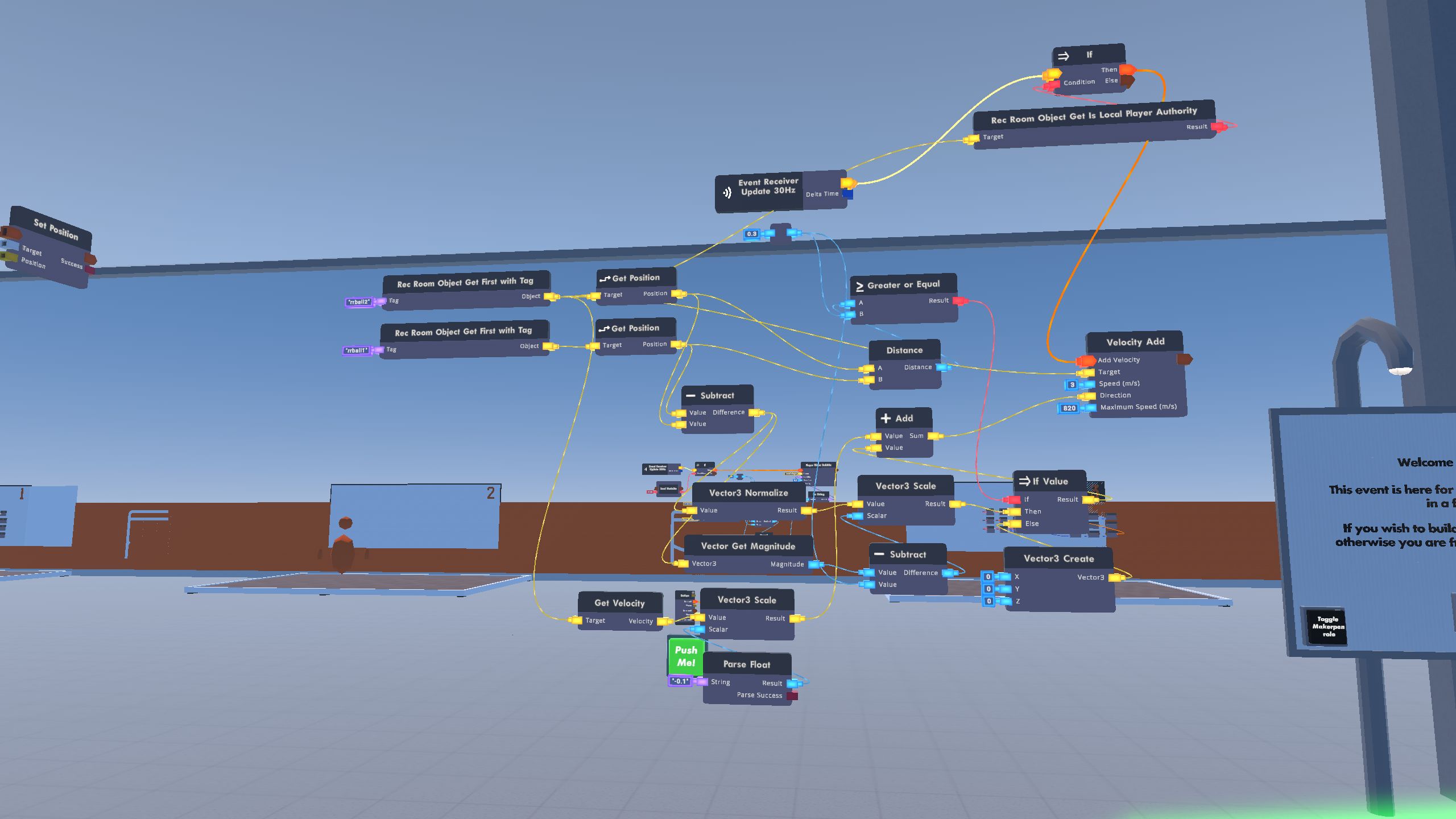
Task: Click the 0.3 constant value chip
Action: tap(752, 234)
